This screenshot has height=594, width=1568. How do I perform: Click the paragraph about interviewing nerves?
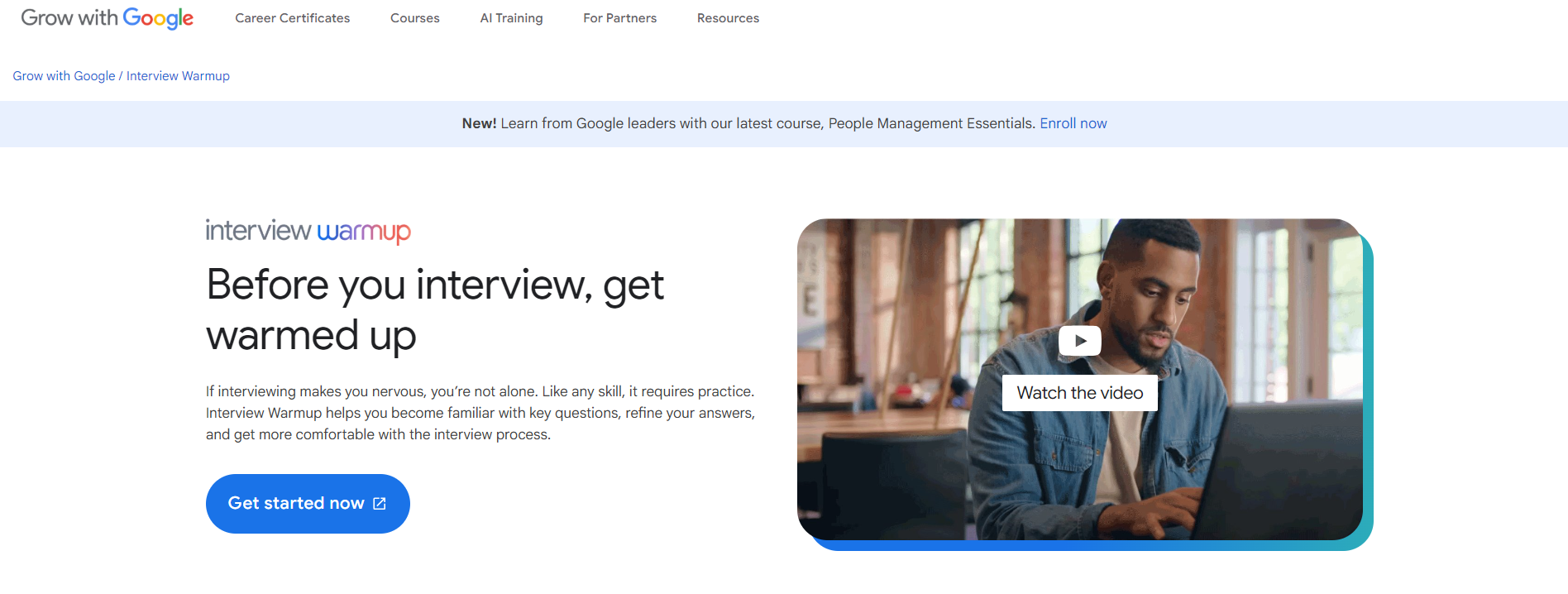480,413
